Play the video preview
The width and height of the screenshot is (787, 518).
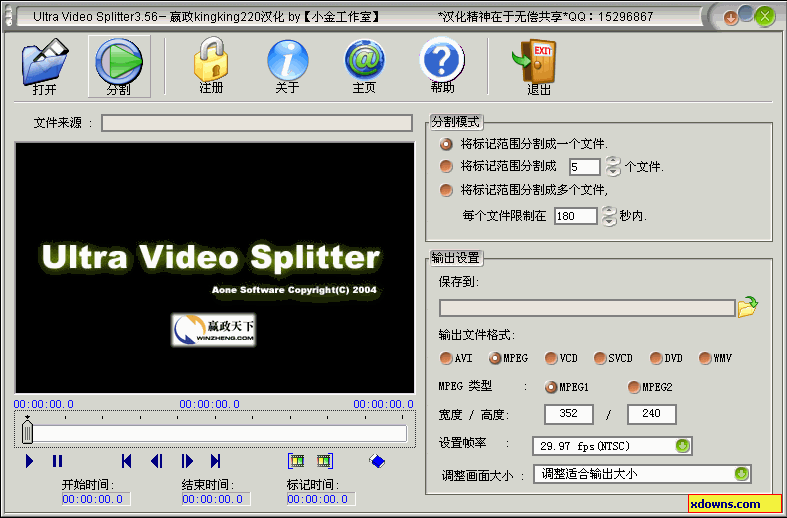29,461
